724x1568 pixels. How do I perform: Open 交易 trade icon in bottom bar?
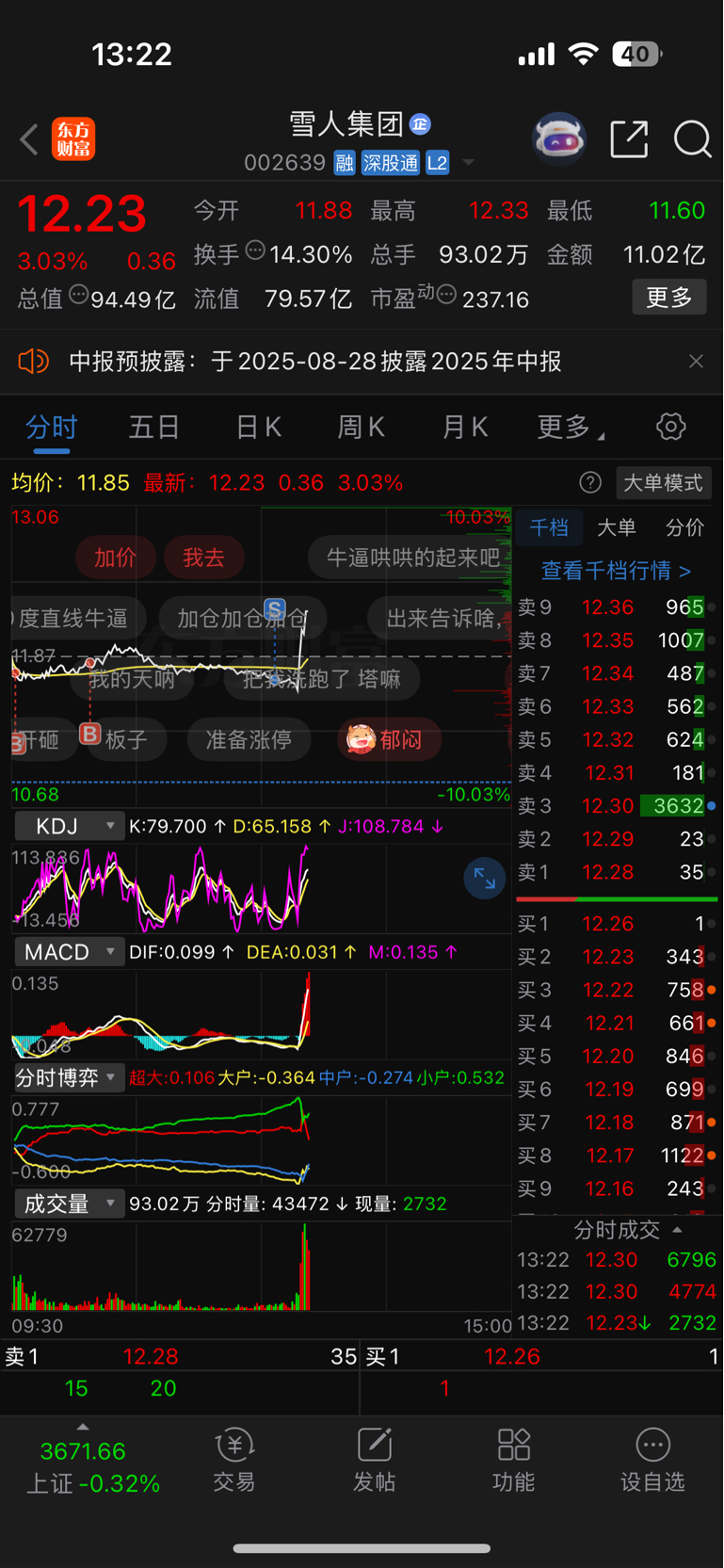233,1461
